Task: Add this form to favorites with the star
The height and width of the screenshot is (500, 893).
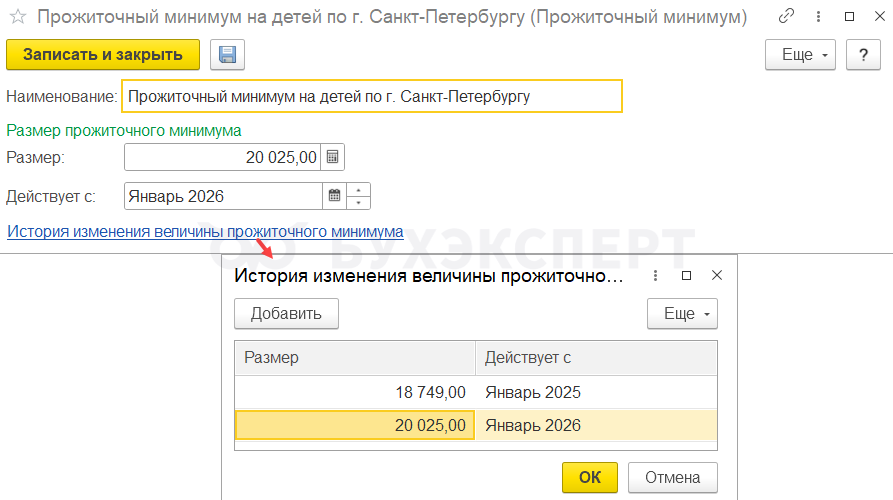Action: tap(17, 17)
